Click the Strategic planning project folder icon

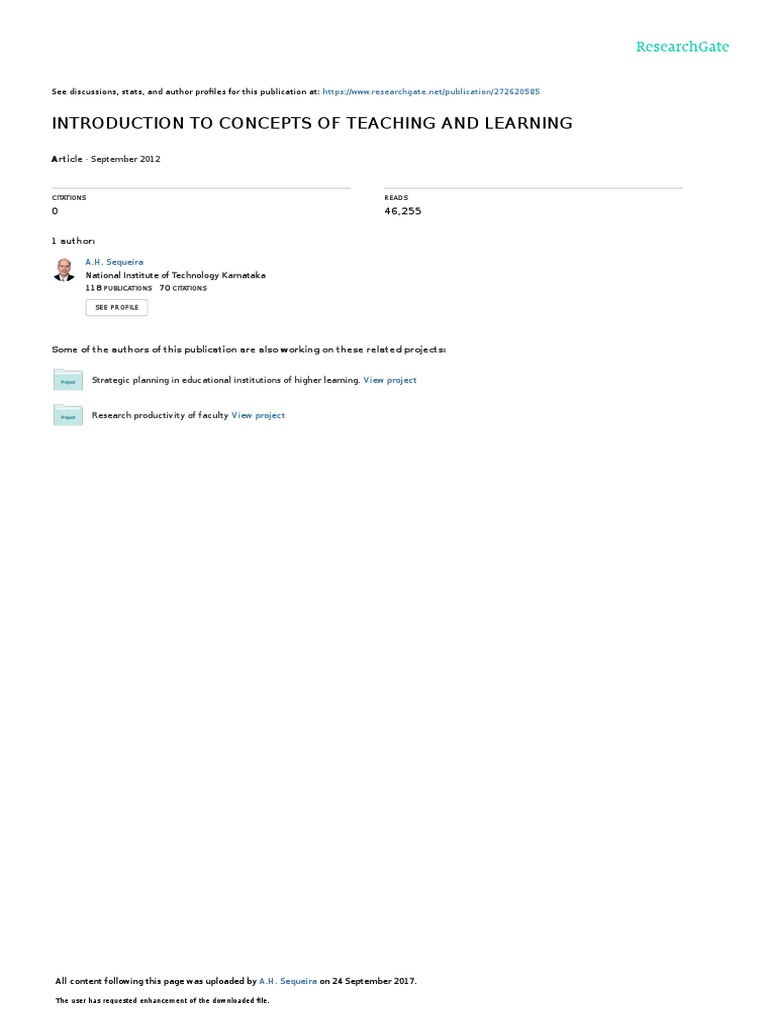pyautogui.click(x=68, y=380)
